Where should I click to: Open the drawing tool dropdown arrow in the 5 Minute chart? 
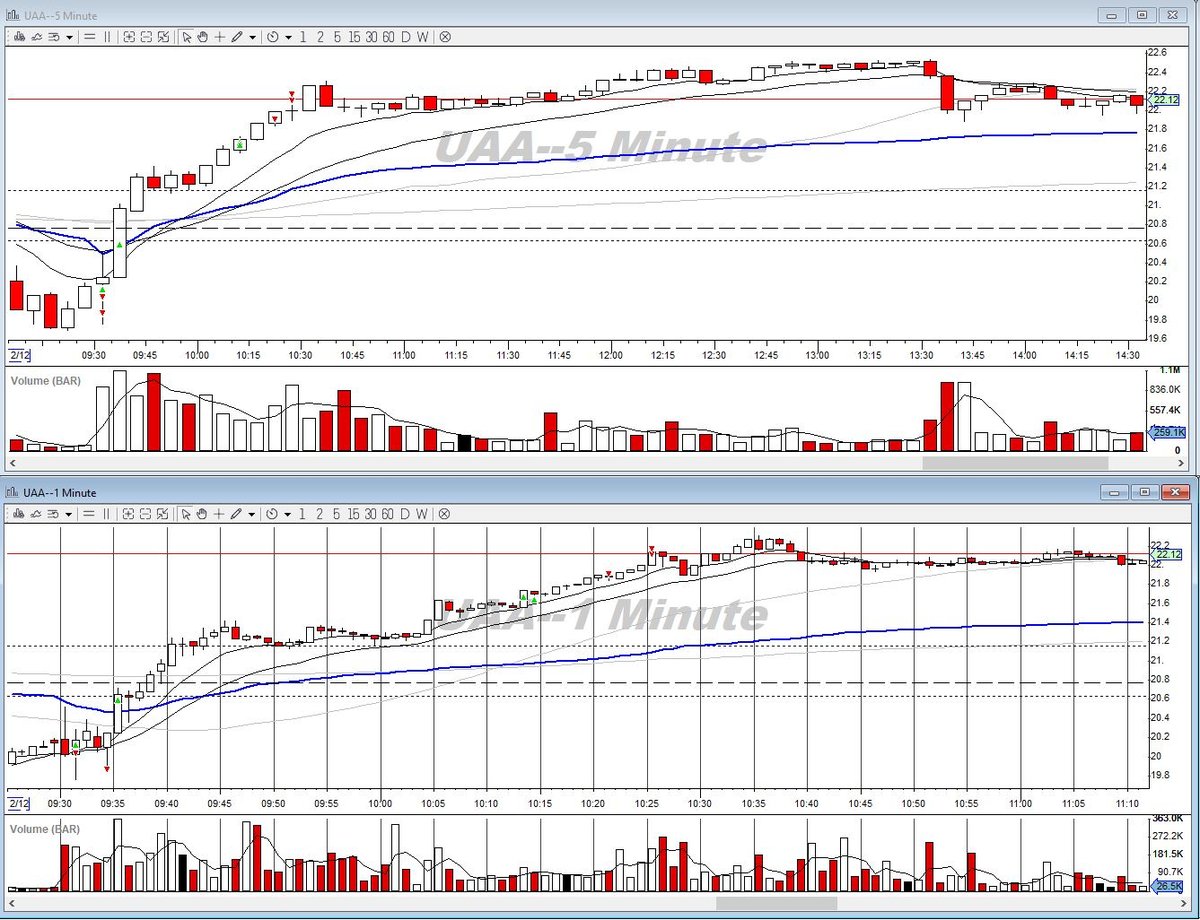(x=252, y=37)
